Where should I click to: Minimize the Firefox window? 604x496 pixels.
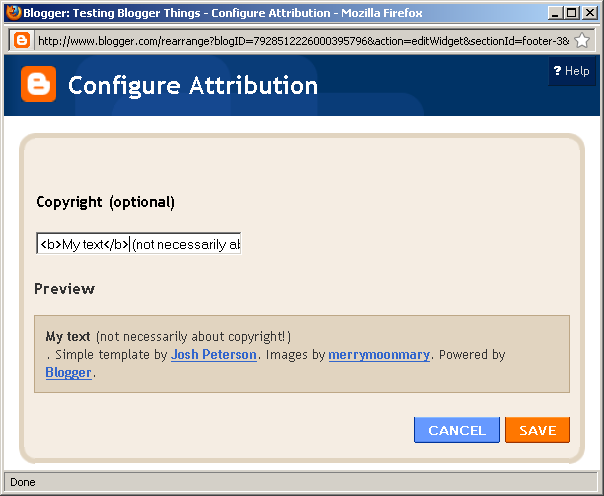[x=555, y=13]
